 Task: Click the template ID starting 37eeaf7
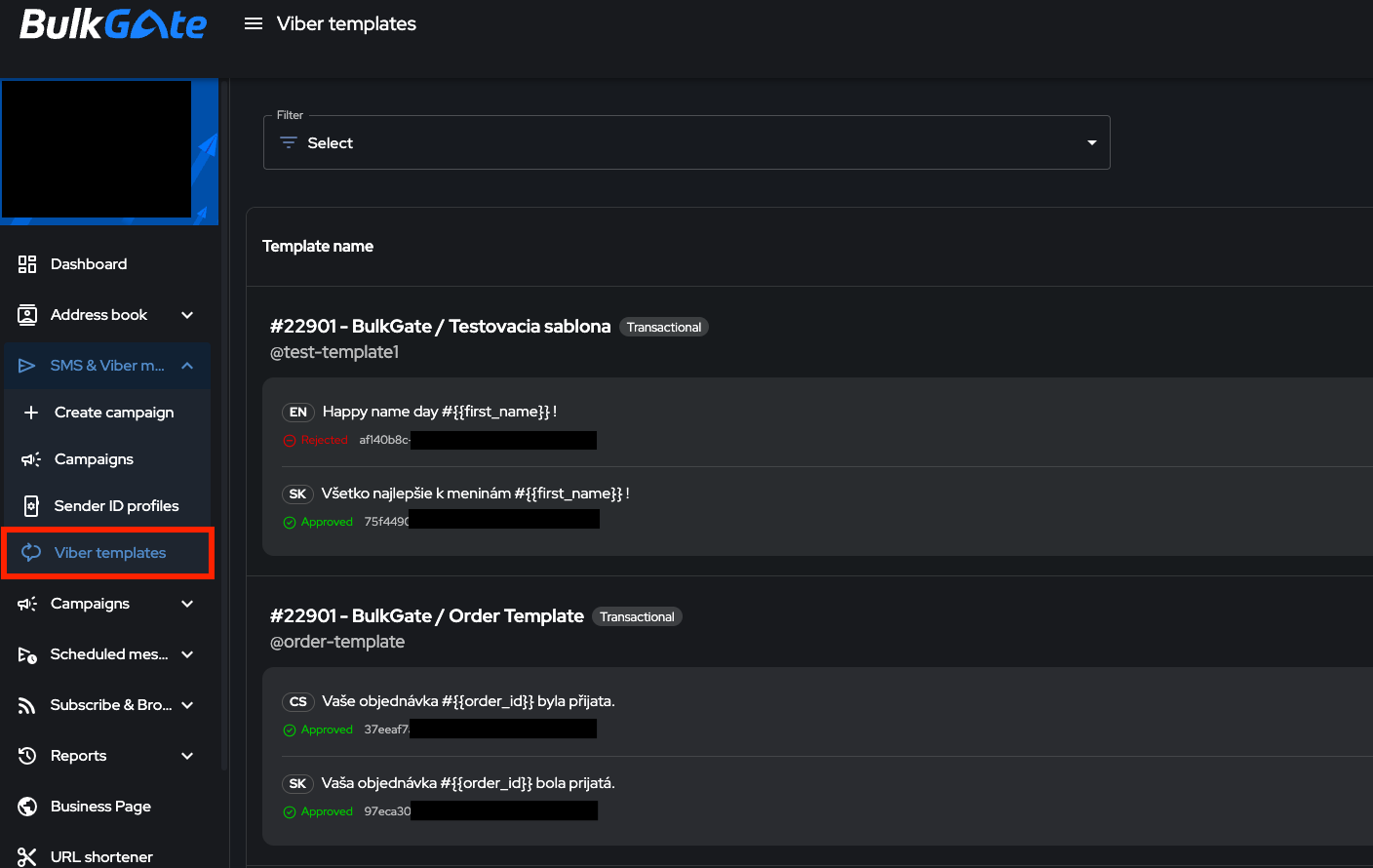pos(387,730)
